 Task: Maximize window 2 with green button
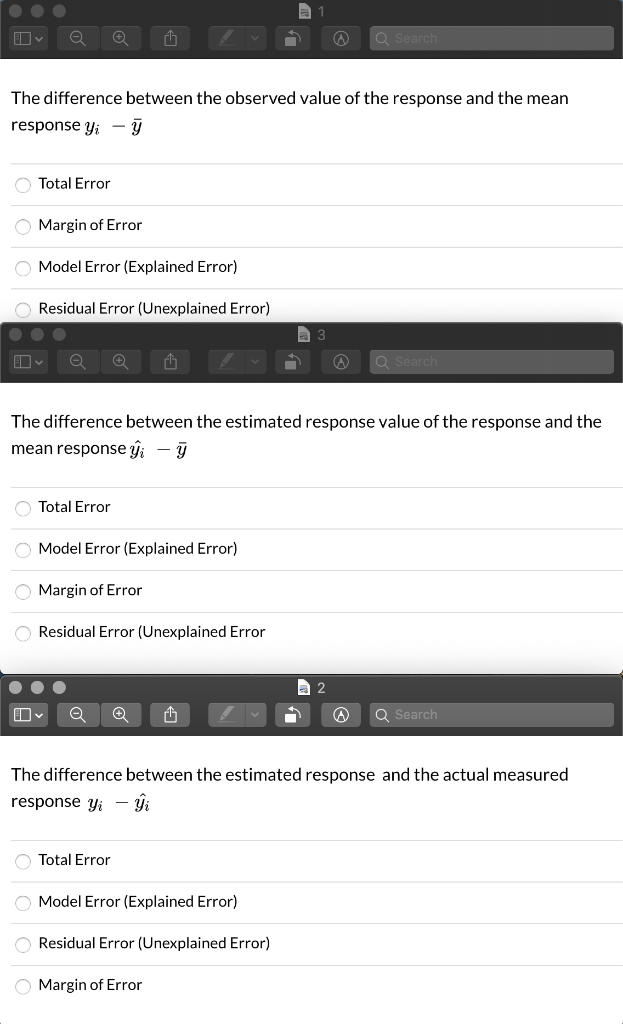pyautogui.click(x=59, y=687)
